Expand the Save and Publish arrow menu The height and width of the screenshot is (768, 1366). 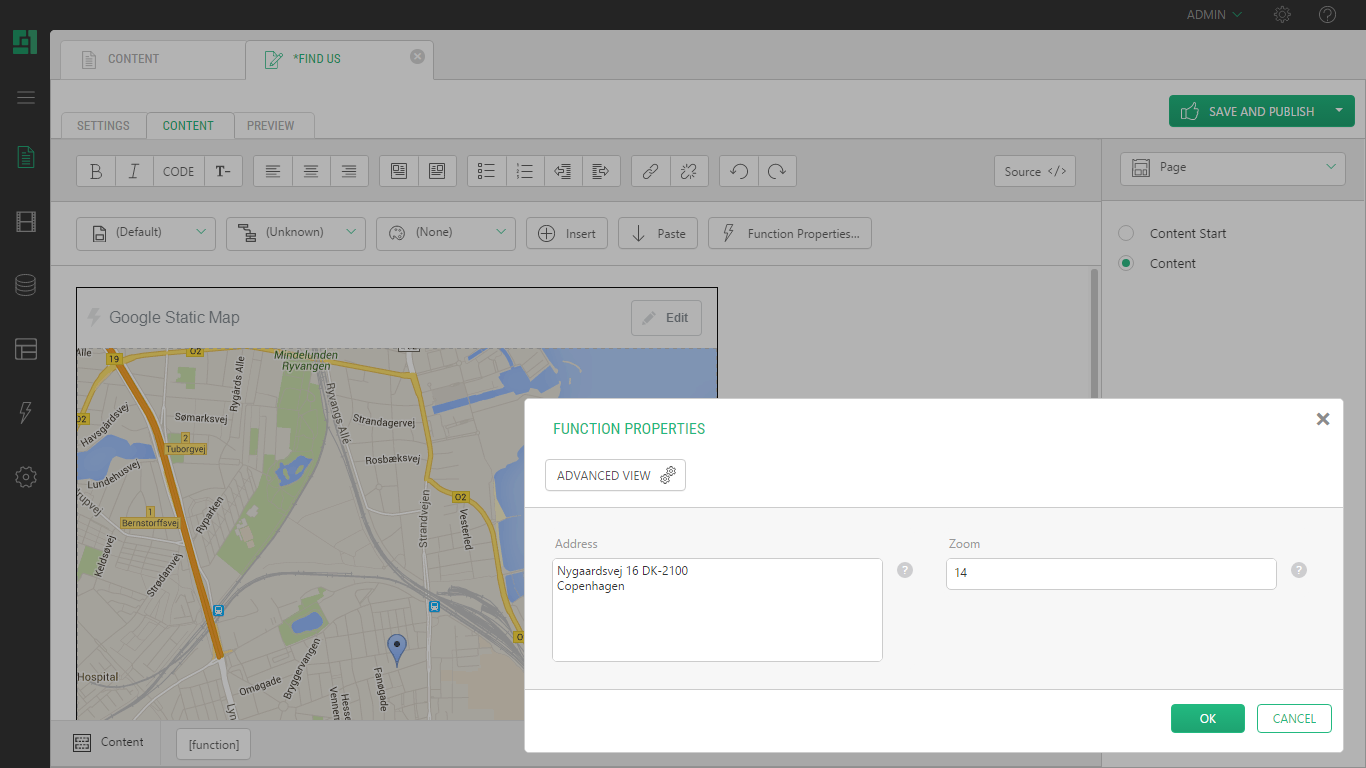point(1338,111)
